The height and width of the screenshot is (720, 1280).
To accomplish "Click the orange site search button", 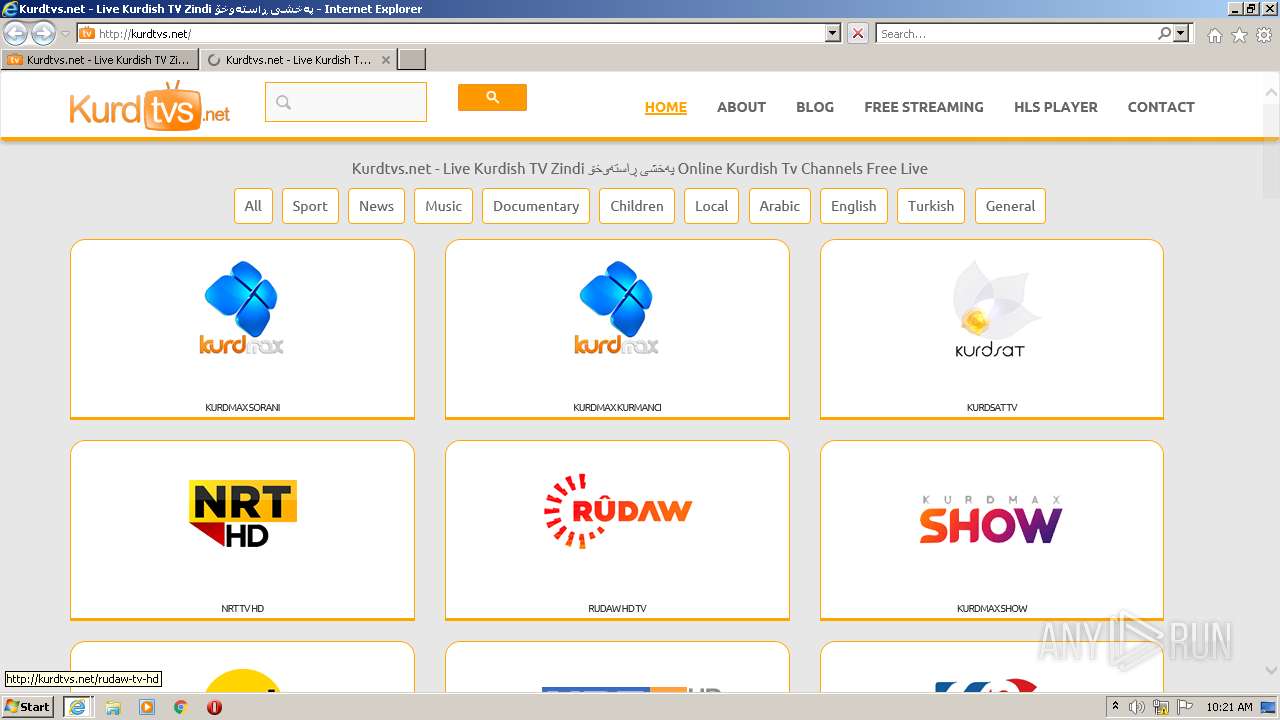I will 492,97.
